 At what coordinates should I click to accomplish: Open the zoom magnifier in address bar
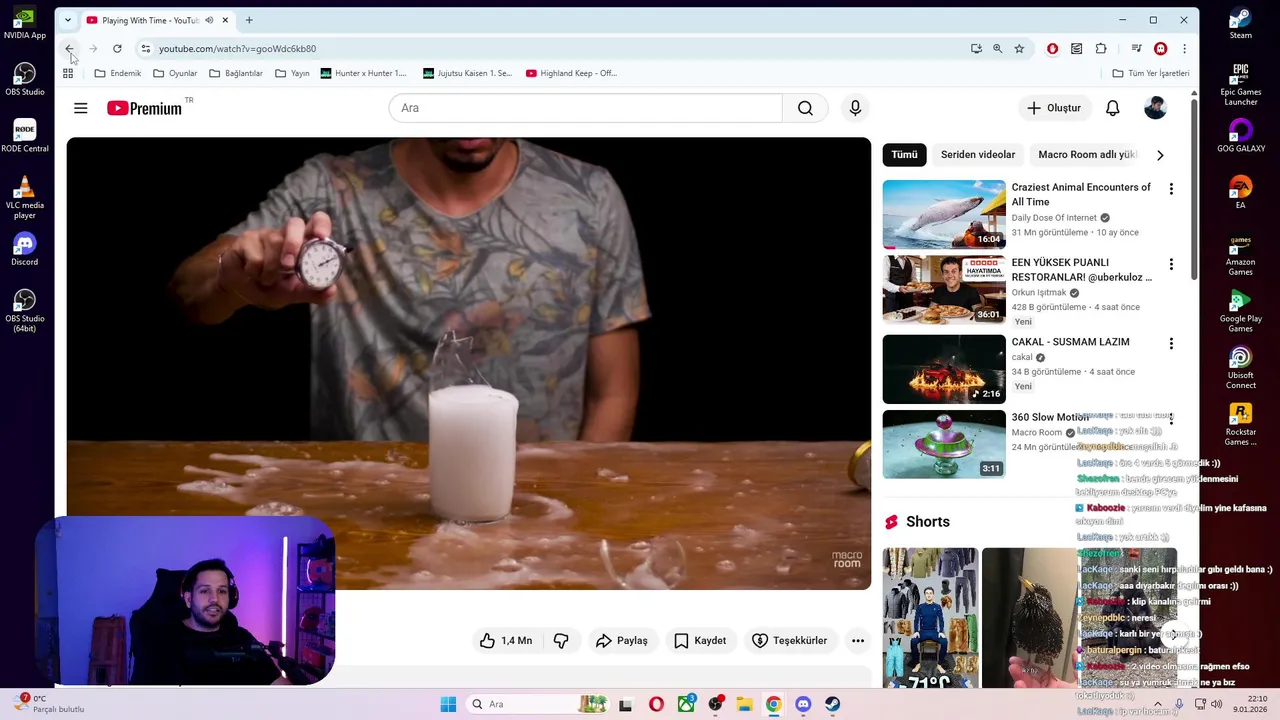point(997,48)
